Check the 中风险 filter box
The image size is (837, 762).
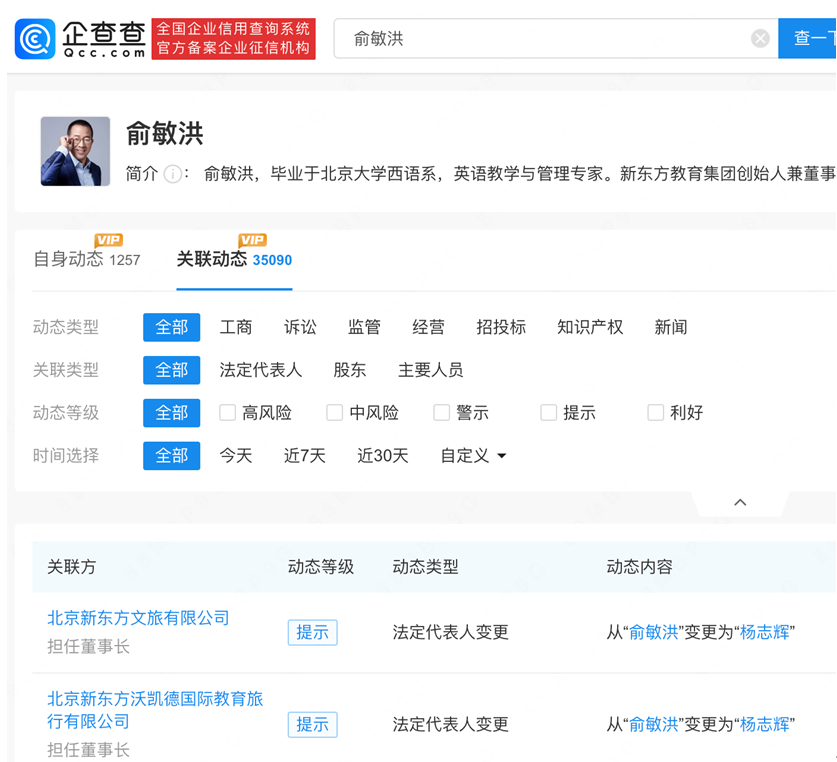click(x=335, y=413)
